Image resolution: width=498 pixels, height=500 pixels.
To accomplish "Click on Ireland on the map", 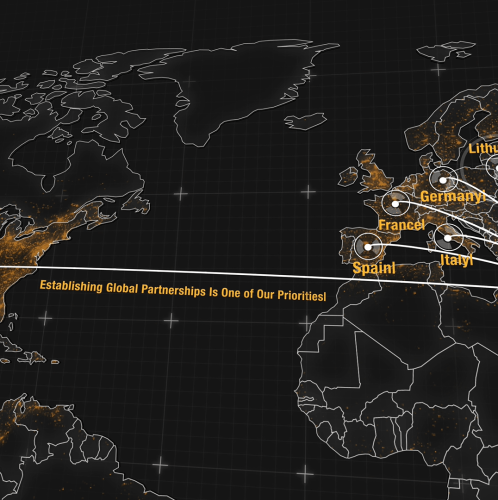I will point(347,176).
